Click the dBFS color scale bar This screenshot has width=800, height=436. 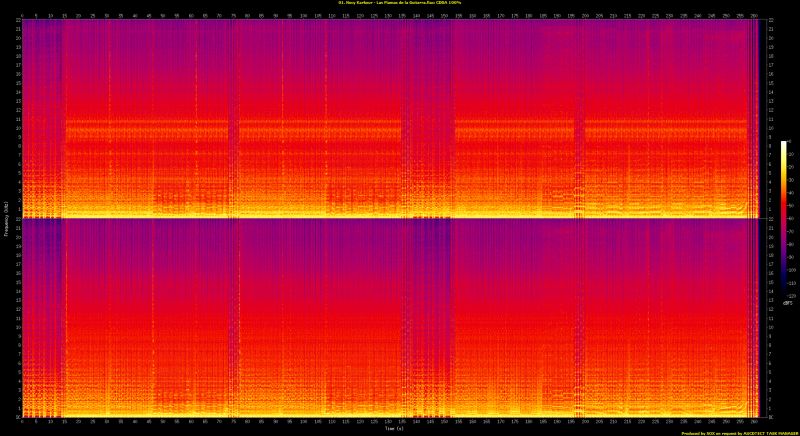click(785, 218)
